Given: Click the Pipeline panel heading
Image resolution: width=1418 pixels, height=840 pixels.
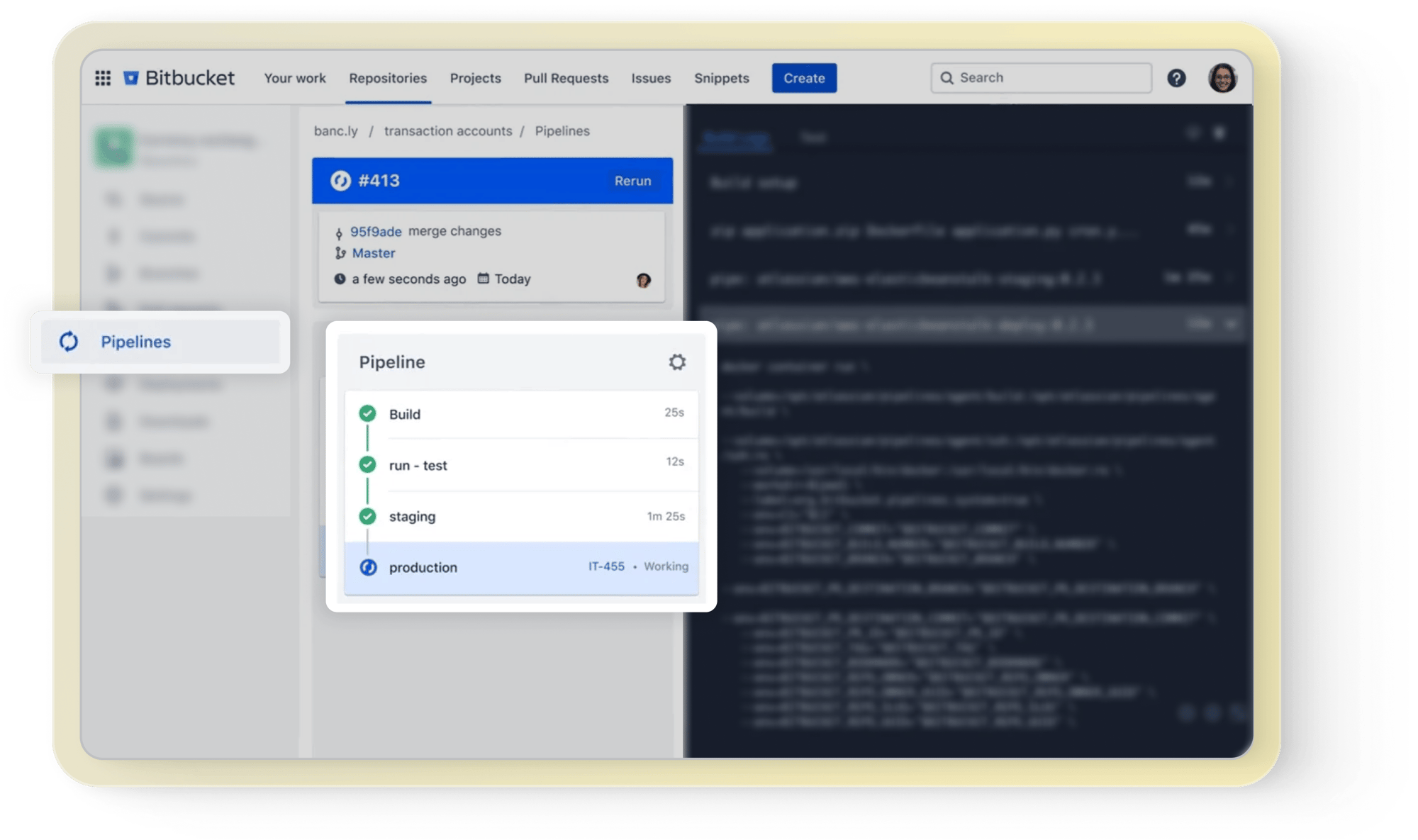Looking at the screenshot, I should 392,362.
